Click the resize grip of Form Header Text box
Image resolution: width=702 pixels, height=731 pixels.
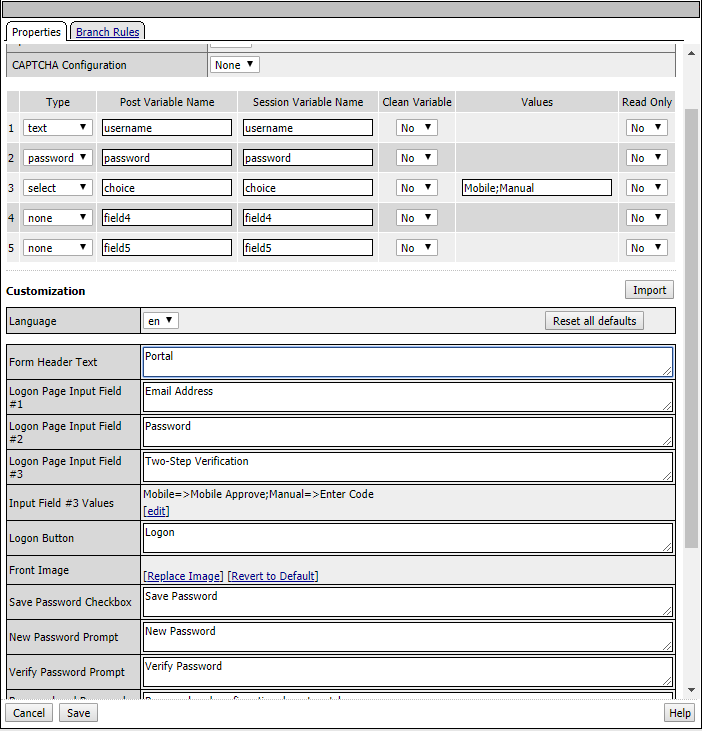[x=667, y=371]
